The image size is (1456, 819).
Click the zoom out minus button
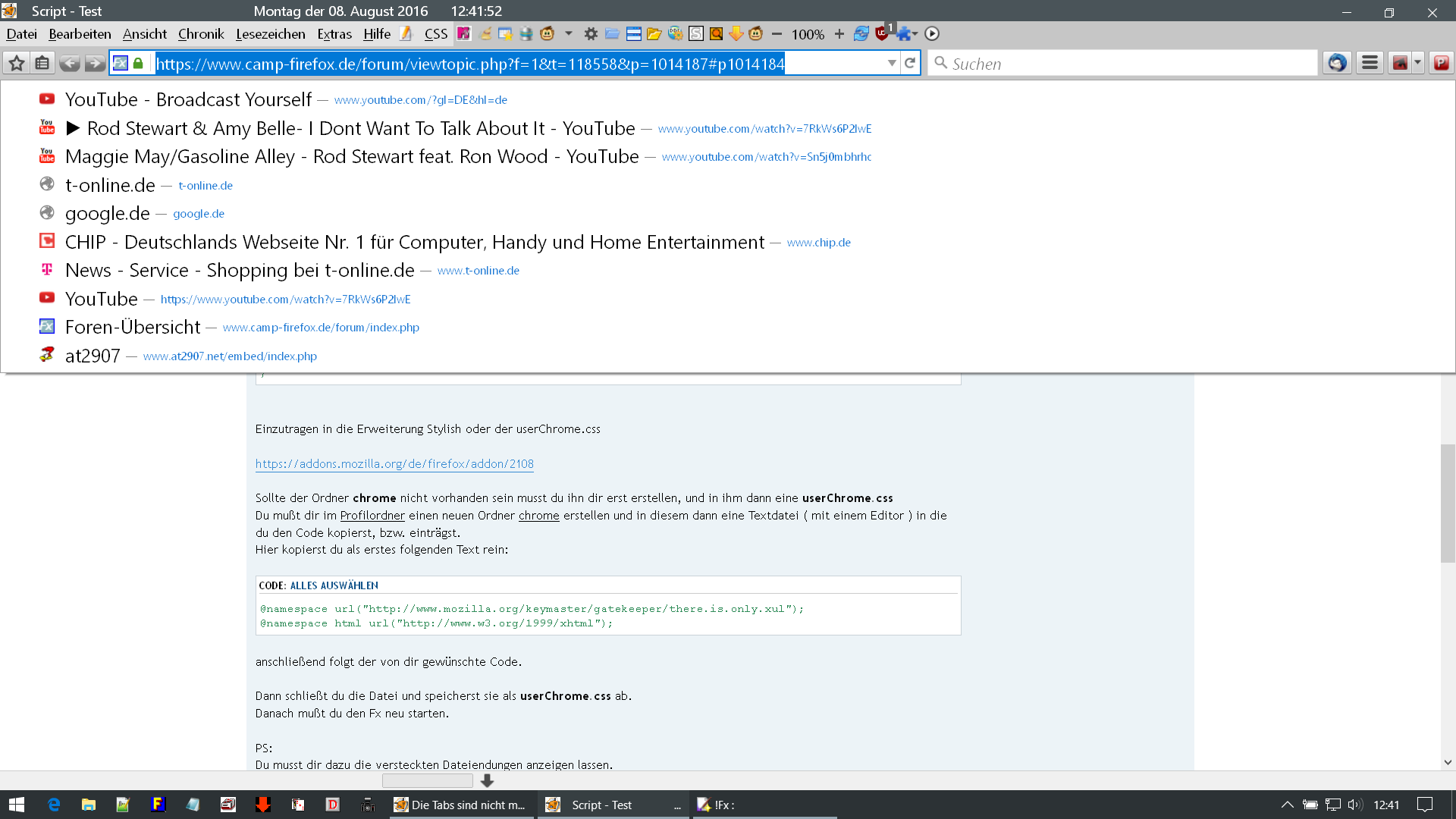click(777, 34)
